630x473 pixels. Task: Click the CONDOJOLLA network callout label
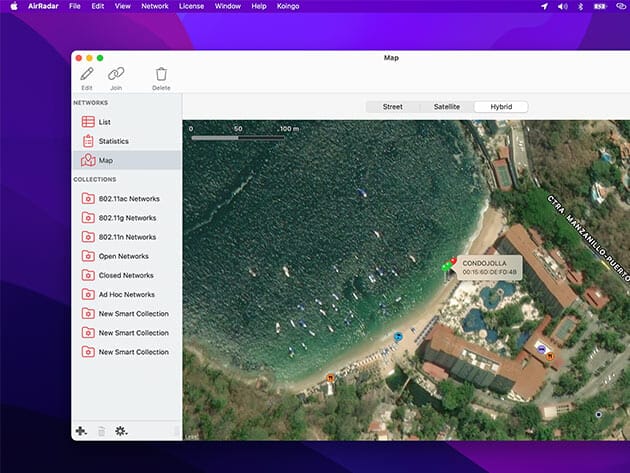tap(489, 267)
